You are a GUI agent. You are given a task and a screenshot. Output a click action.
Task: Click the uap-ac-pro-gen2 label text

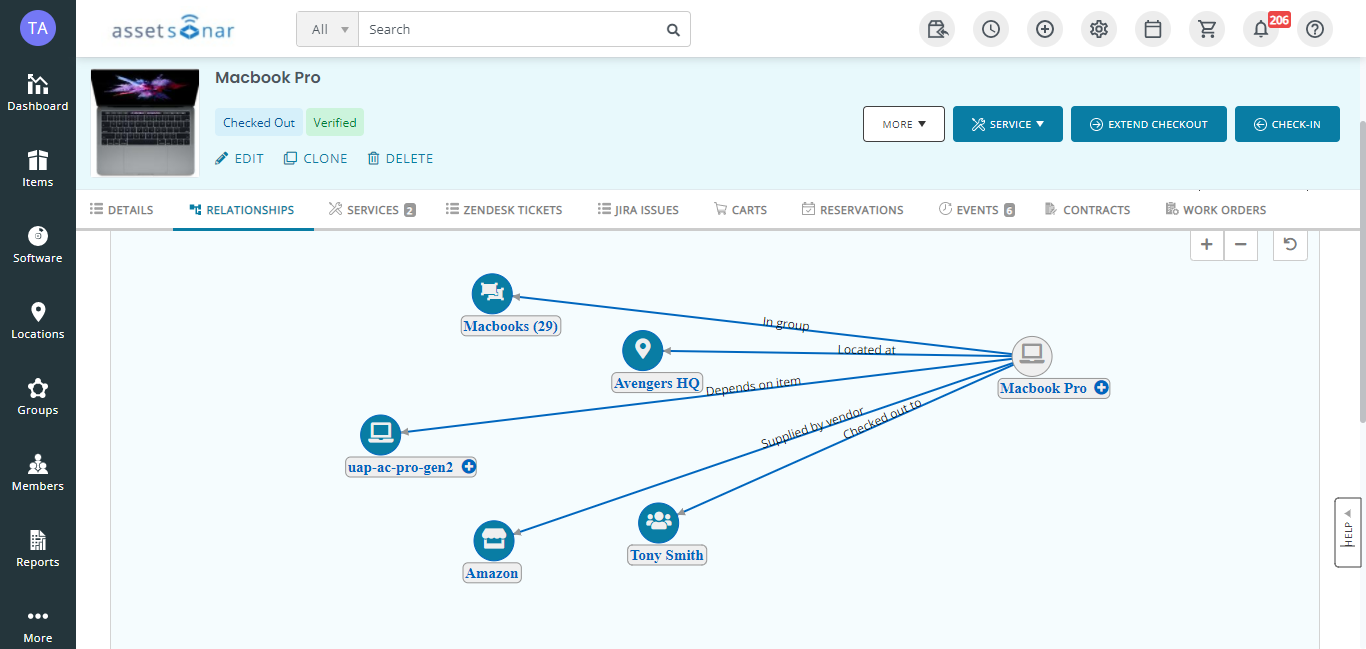(400, 467)
